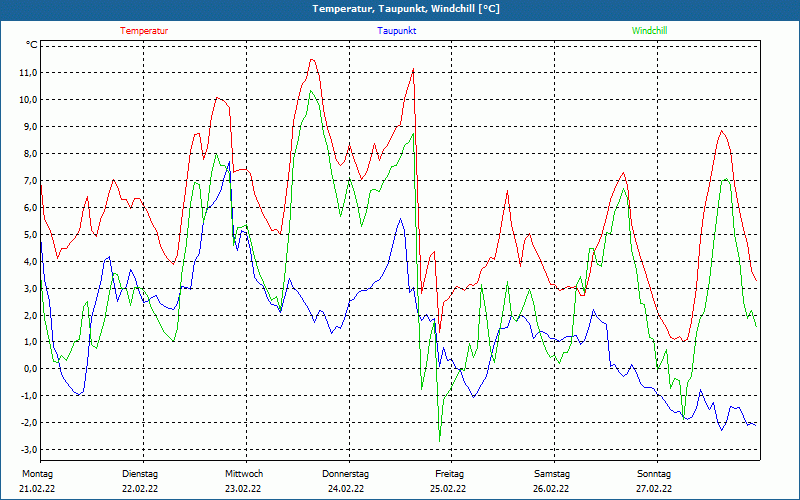This screenshot has width=800, height=500.
Task: Click the 3,0 y-axis value
Action: click(x=30, y=288)
